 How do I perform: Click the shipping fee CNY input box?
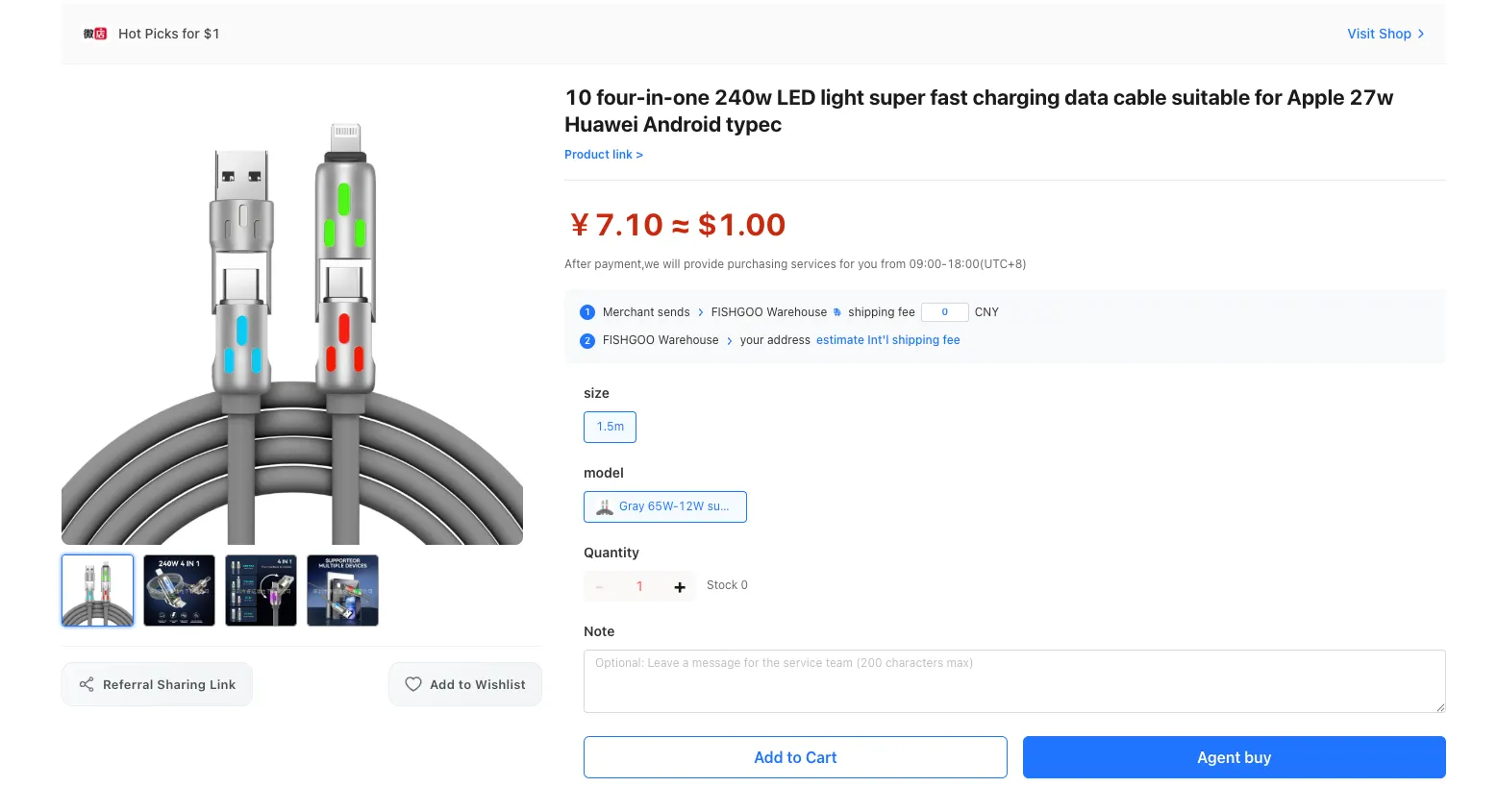click(x=944, y=312)
